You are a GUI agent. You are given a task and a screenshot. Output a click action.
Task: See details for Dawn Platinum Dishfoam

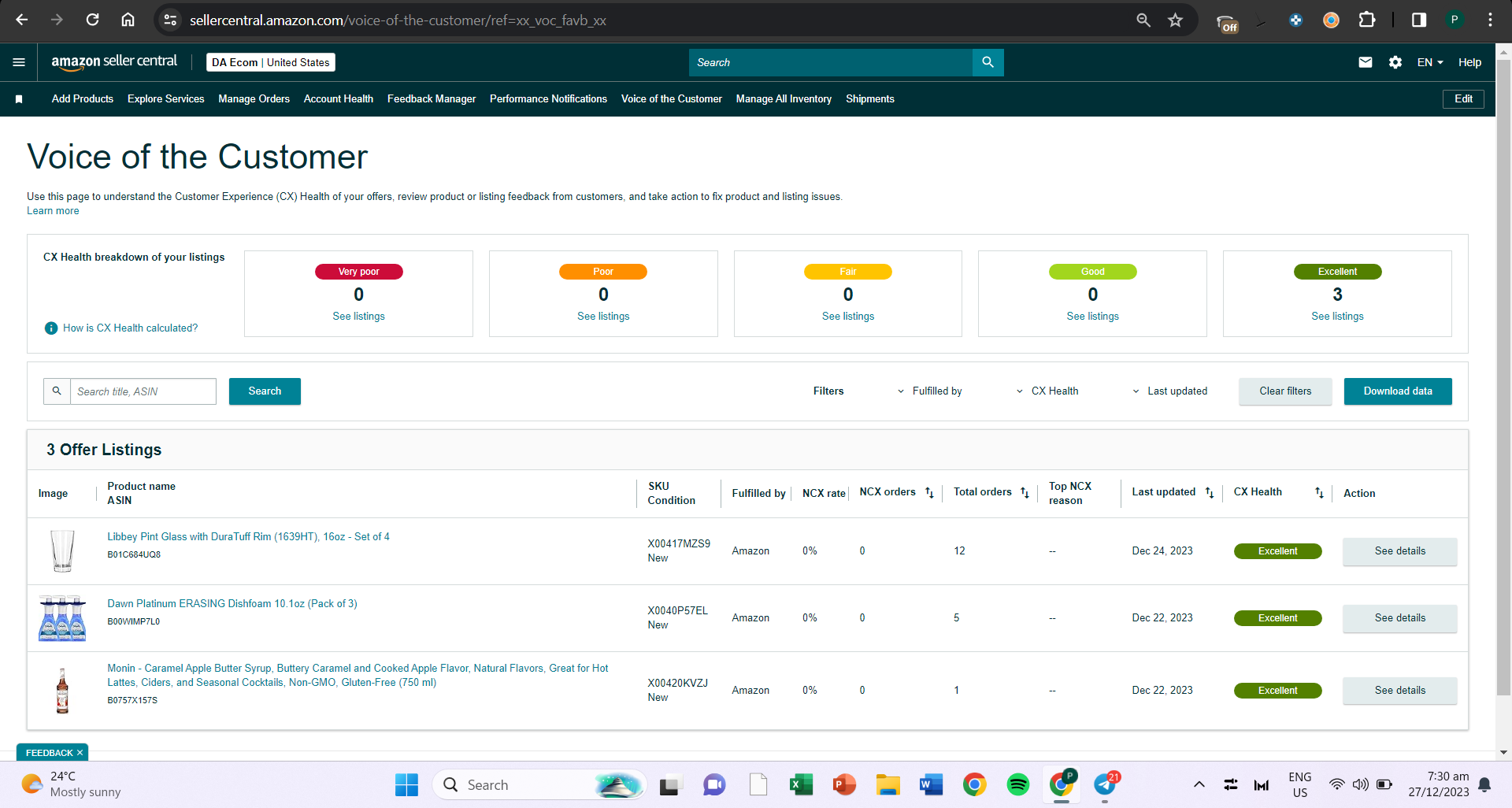[x=1400, y=618]
